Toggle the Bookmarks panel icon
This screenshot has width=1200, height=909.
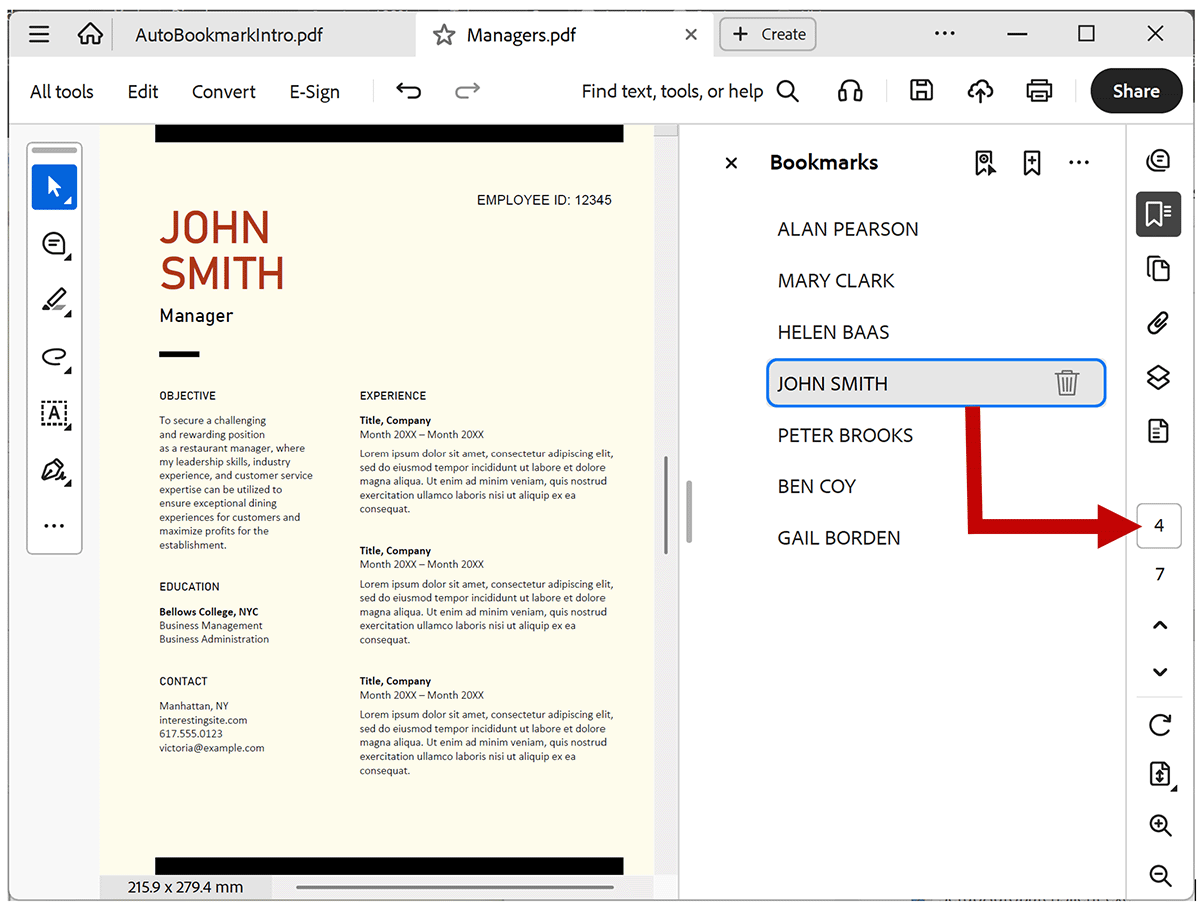1159,214
